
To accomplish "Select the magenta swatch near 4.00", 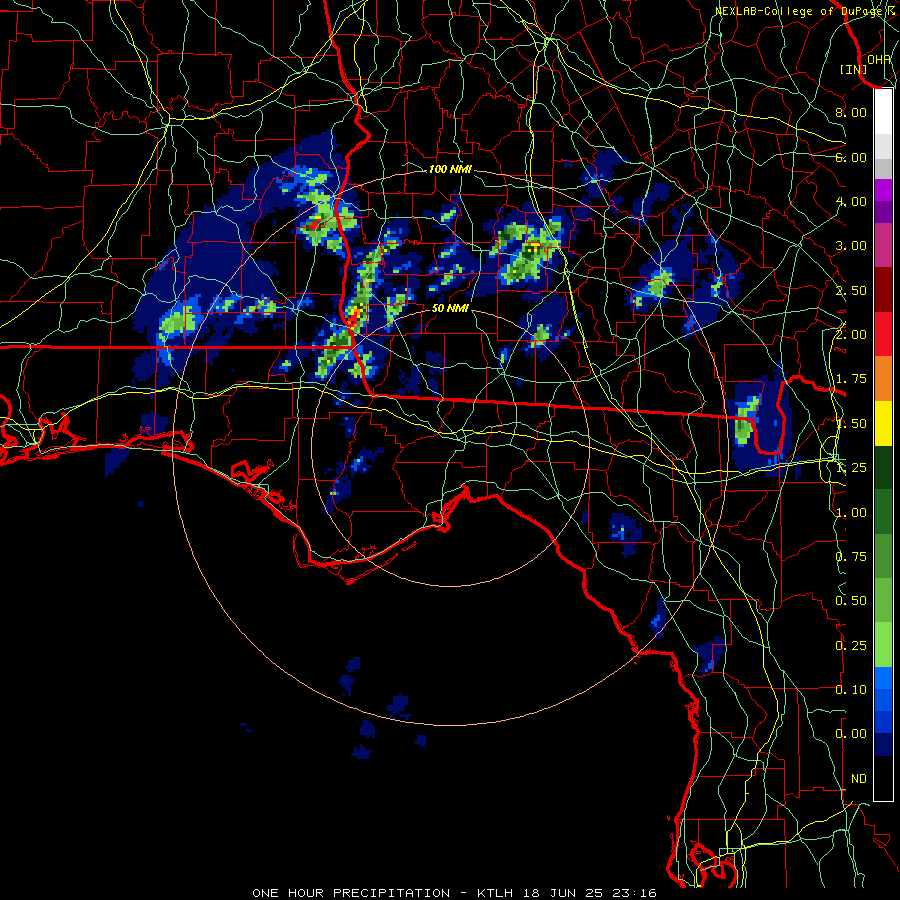I will click(883, 190).
